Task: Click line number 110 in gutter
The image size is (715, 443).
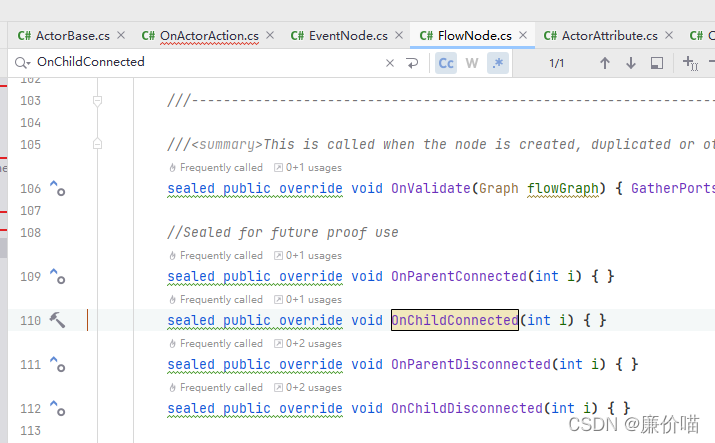Action: [x=31, y=320]
